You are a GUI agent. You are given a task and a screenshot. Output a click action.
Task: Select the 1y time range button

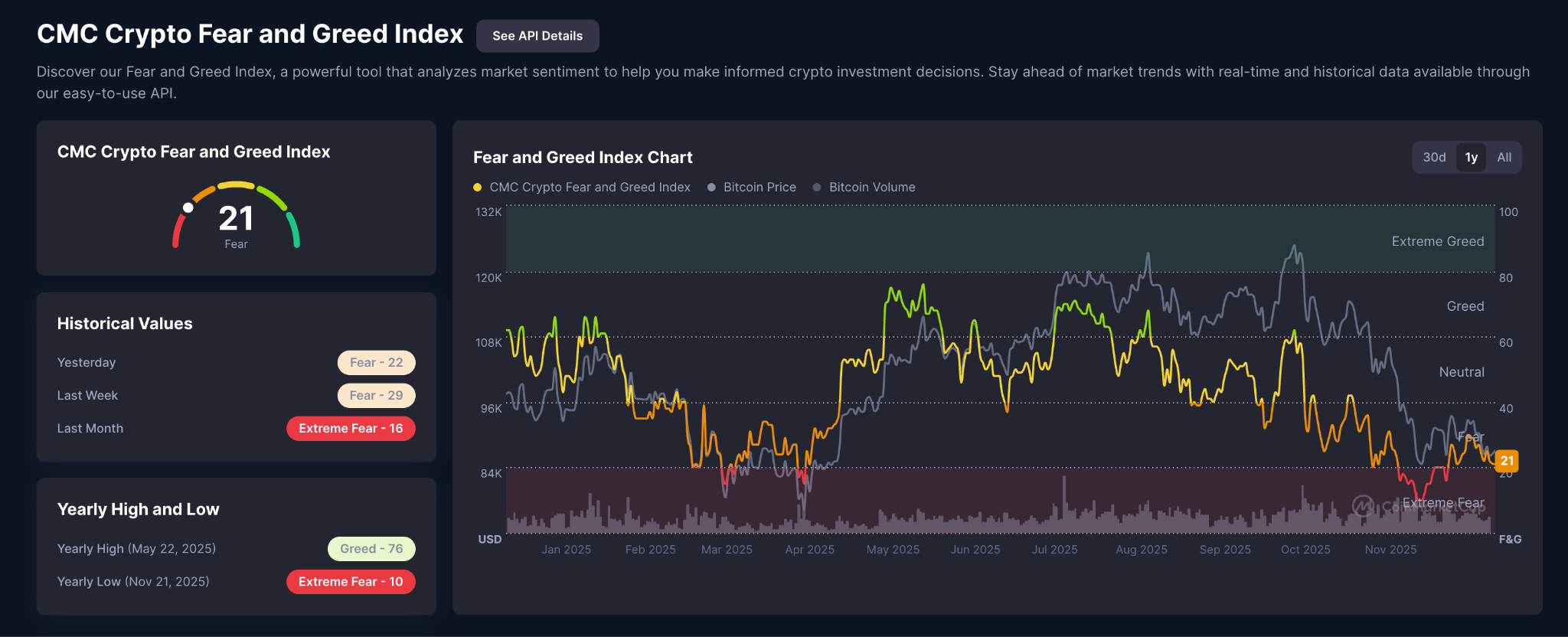[x=1472, y=157]
